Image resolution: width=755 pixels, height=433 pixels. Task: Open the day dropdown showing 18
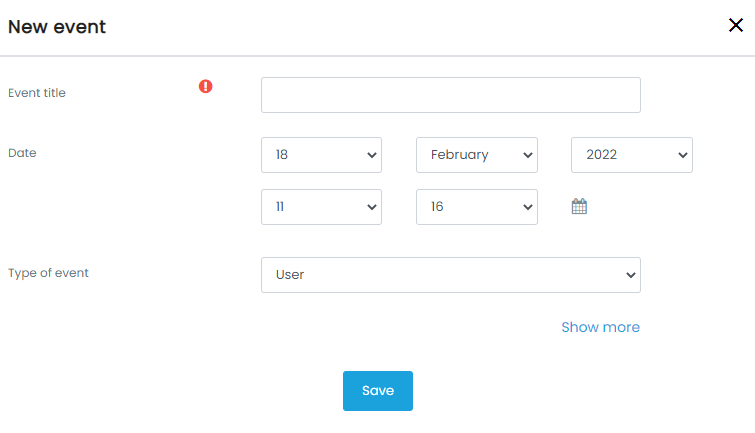321,155
